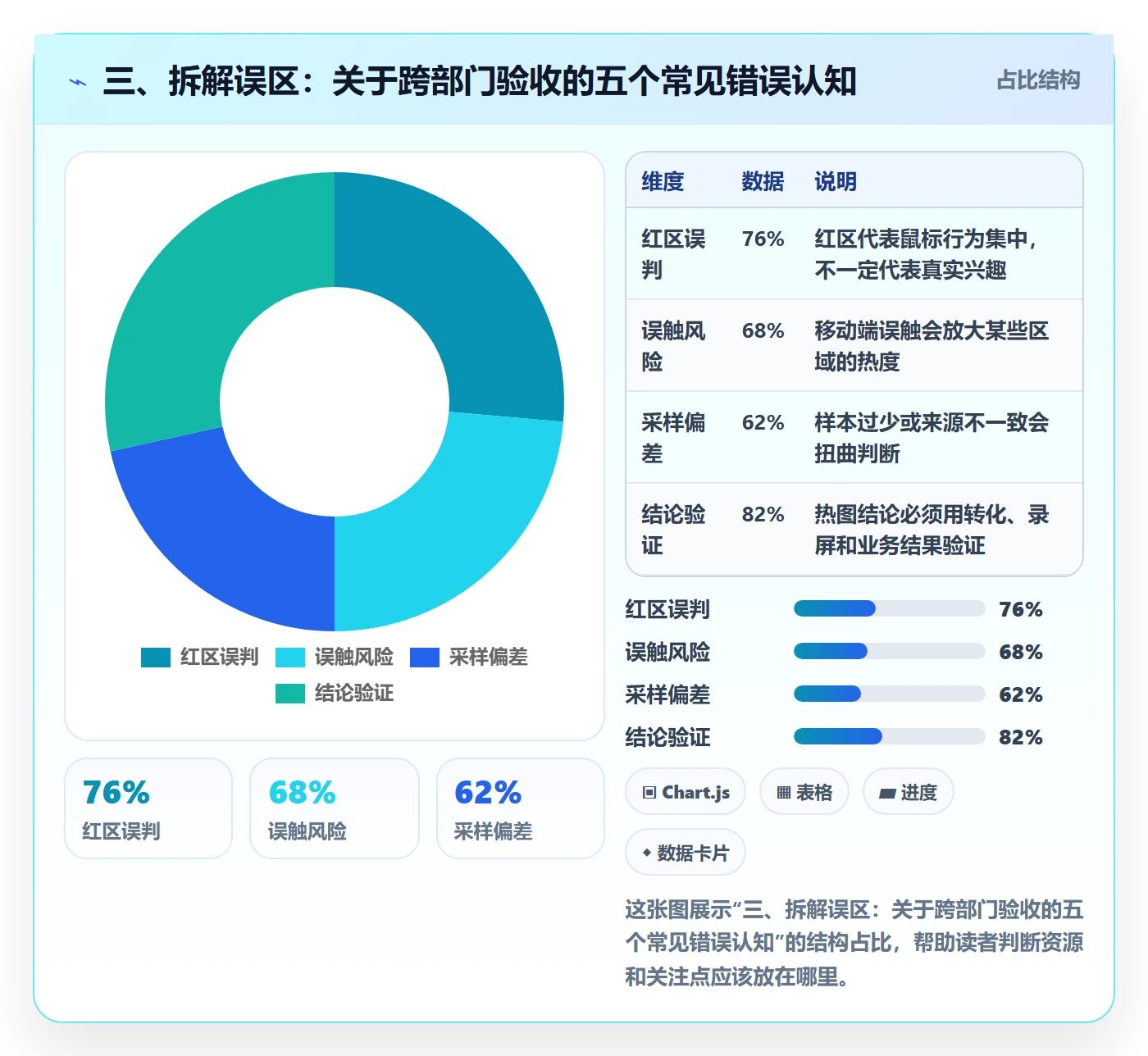Open the 76% 红区误判 stat card
Viewport: 1148px width, 1056px height.
[148, 808]
